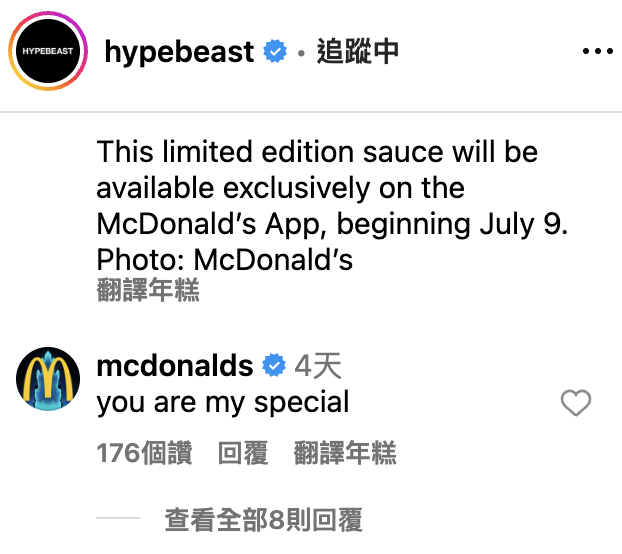Reply to the comment with 回覆
Viewport: 622px width, 554px height.
click(x=243, y=453)
